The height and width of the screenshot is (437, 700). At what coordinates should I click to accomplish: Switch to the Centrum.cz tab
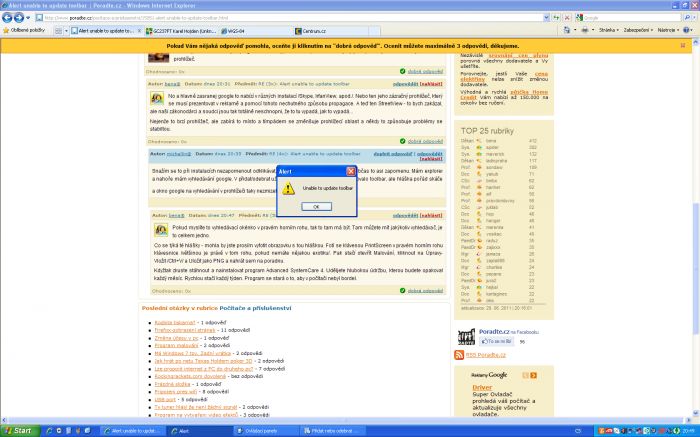pyautogui.click(x=330, y=31)
